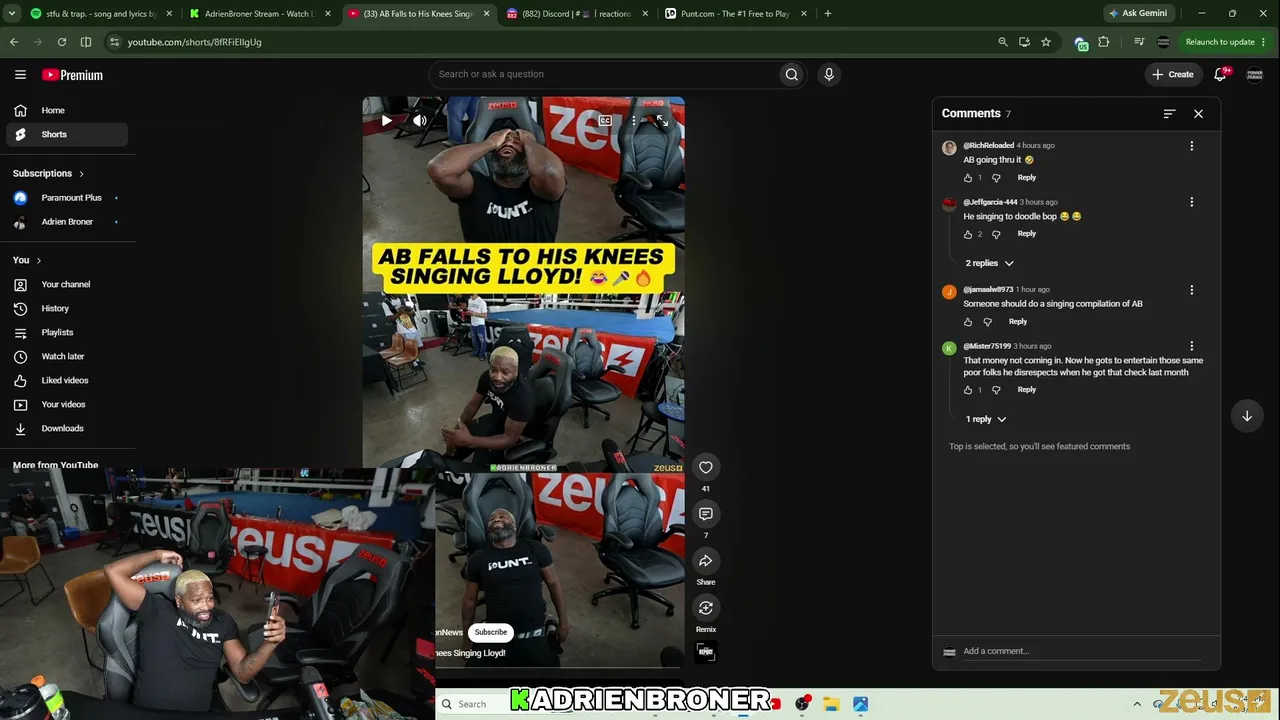Bookmark this page with the star
This screenshot has height=720, width=1280.
[1046, 42]
